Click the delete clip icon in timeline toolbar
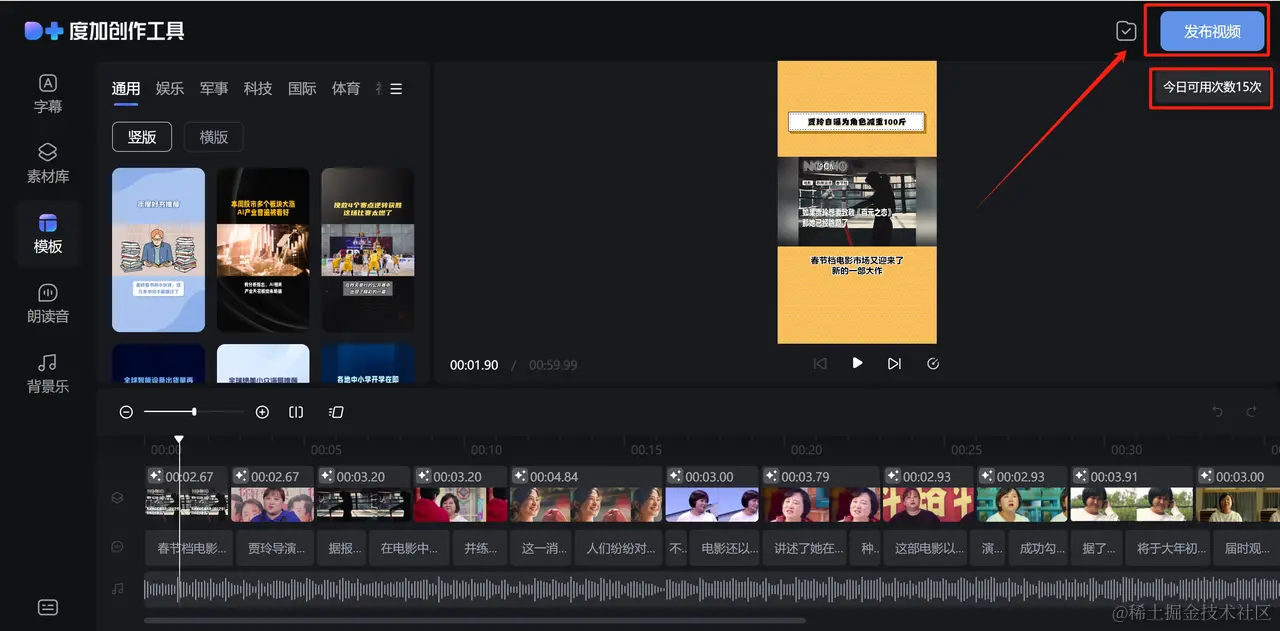Screen dimensions: 1280x631 (336, 412)
